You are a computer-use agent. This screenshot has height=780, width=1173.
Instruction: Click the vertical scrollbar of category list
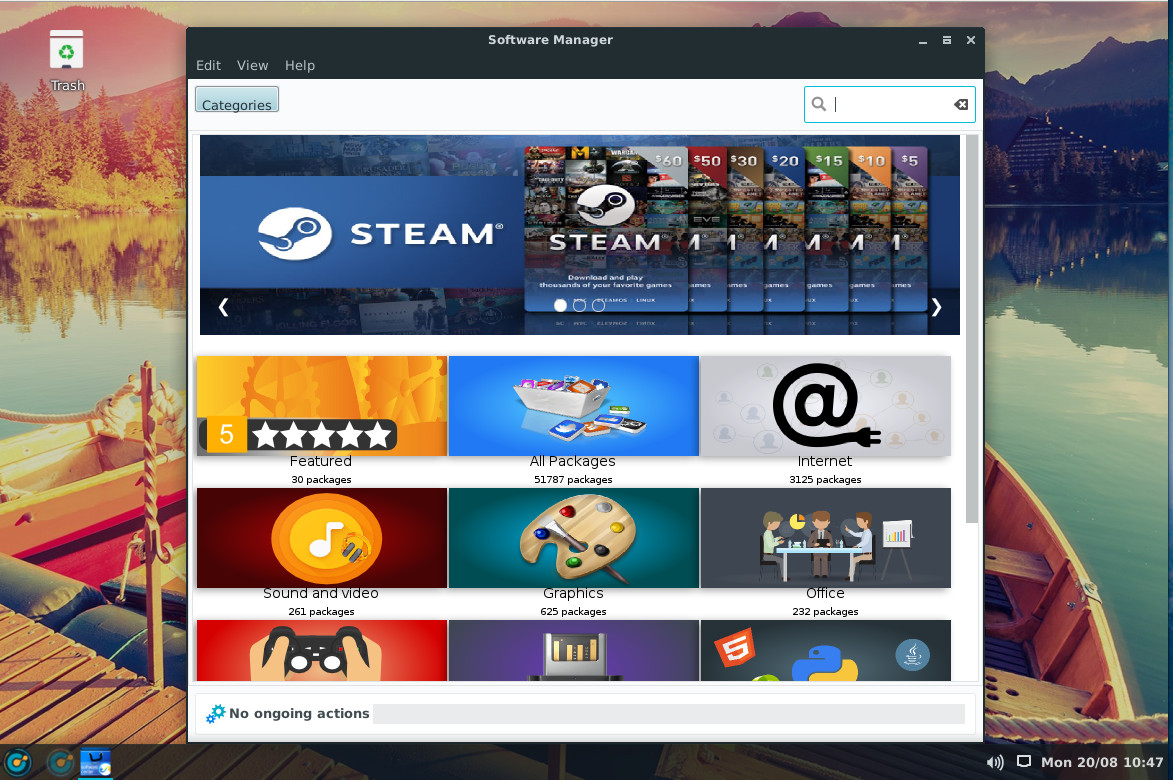pyautogui.click(x=972, y=329)
